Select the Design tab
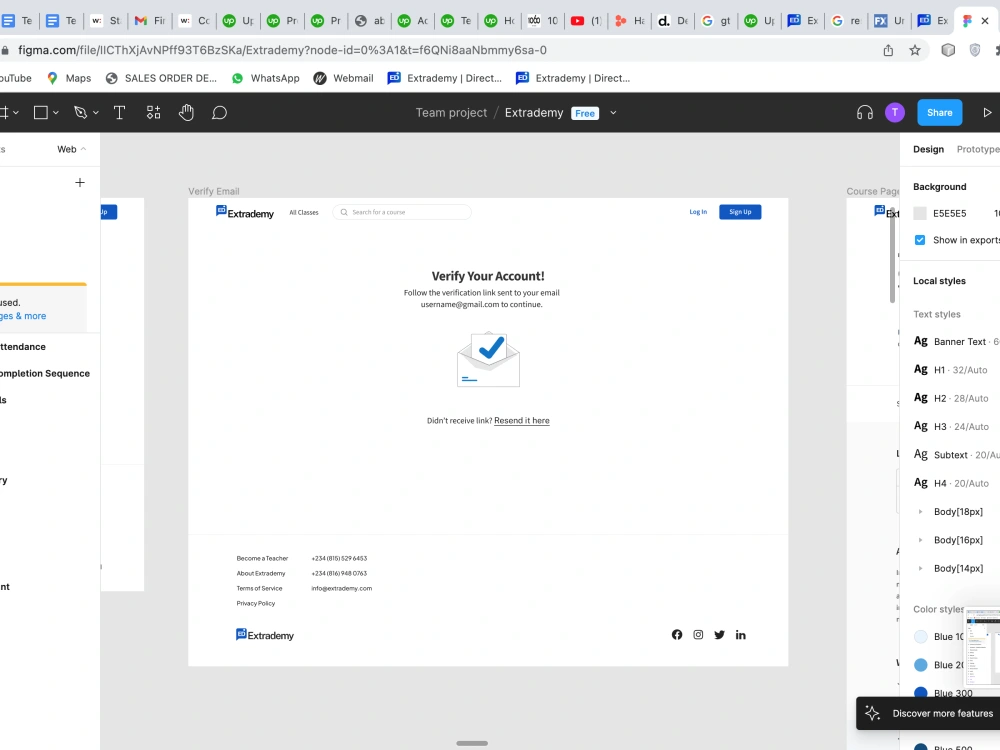 tap(928, 149)
